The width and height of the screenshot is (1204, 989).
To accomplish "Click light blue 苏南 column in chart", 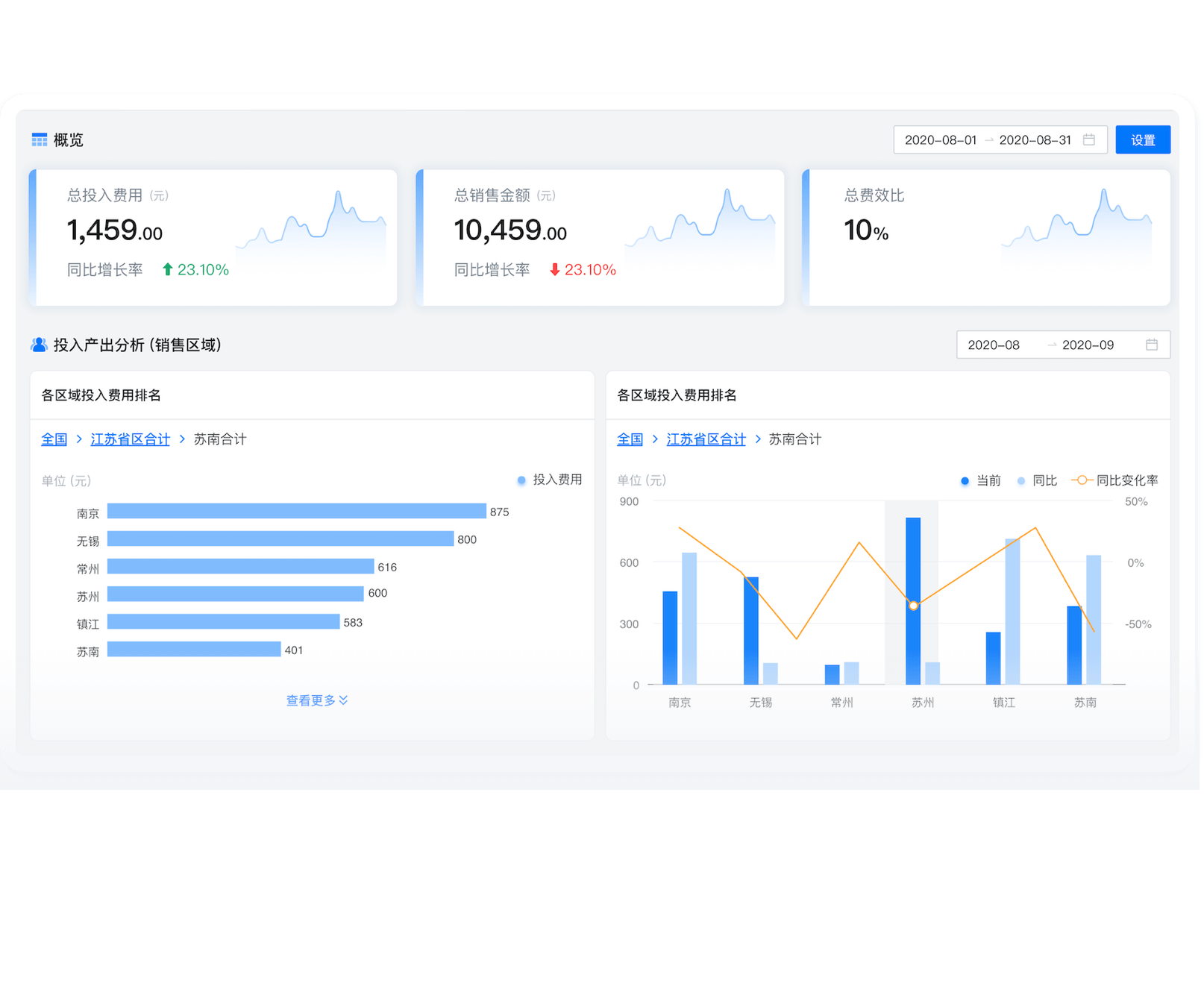I will [1094, 620].
